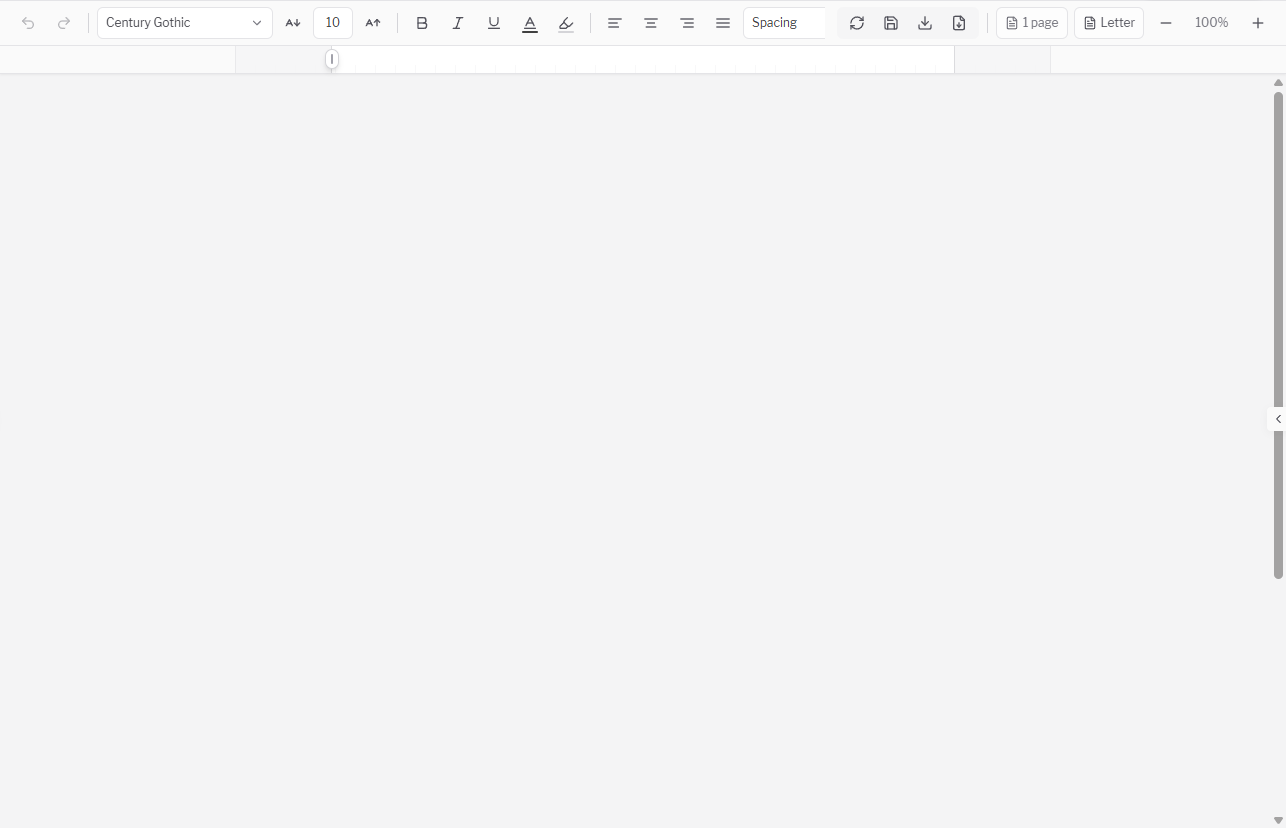Screen dimensions: 1286x828
Task: Zoom out with the minus icon
Action: (1166, 23)
